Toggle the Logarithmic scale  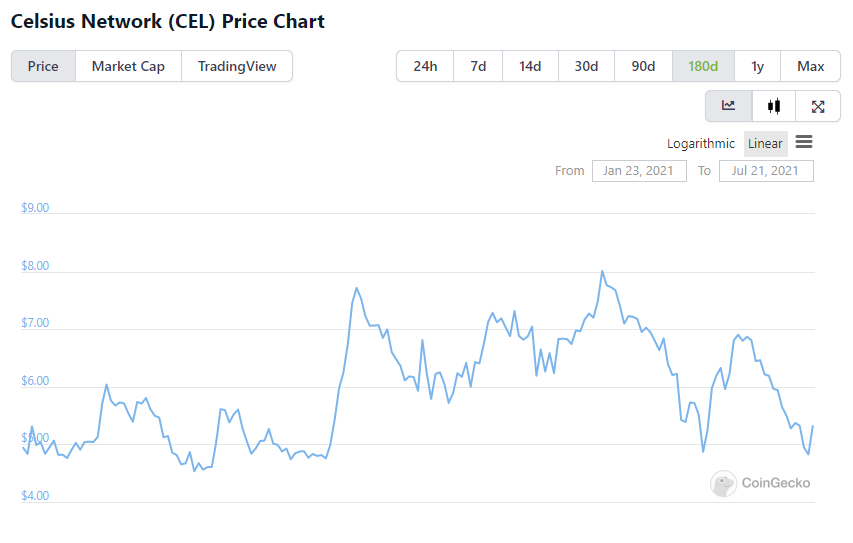click(x=701, y=144)
